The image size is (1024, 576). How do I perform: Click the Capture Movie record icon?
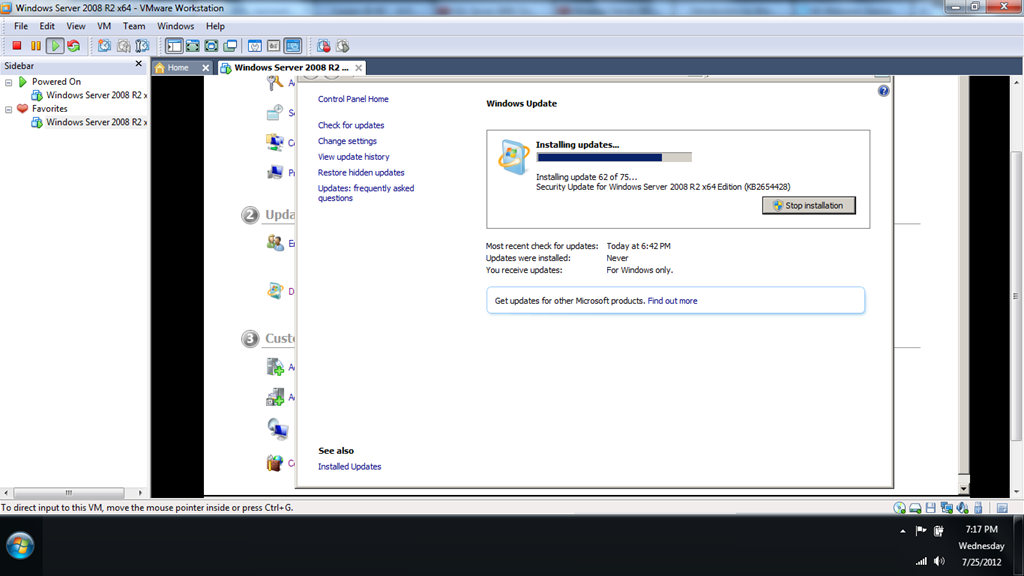pos(324,46)
